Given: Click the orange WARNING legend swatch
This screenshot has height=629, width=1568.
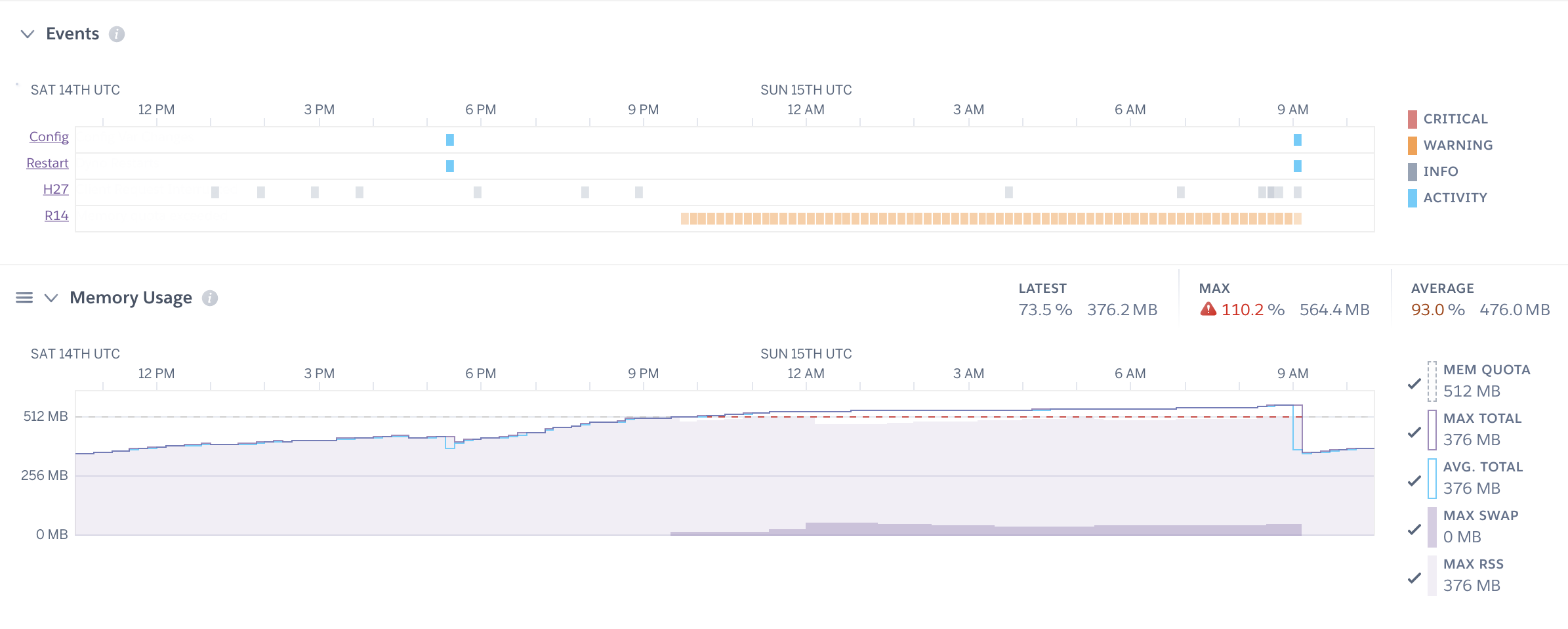Looking at the screenshot, I should pos(1412,145).
